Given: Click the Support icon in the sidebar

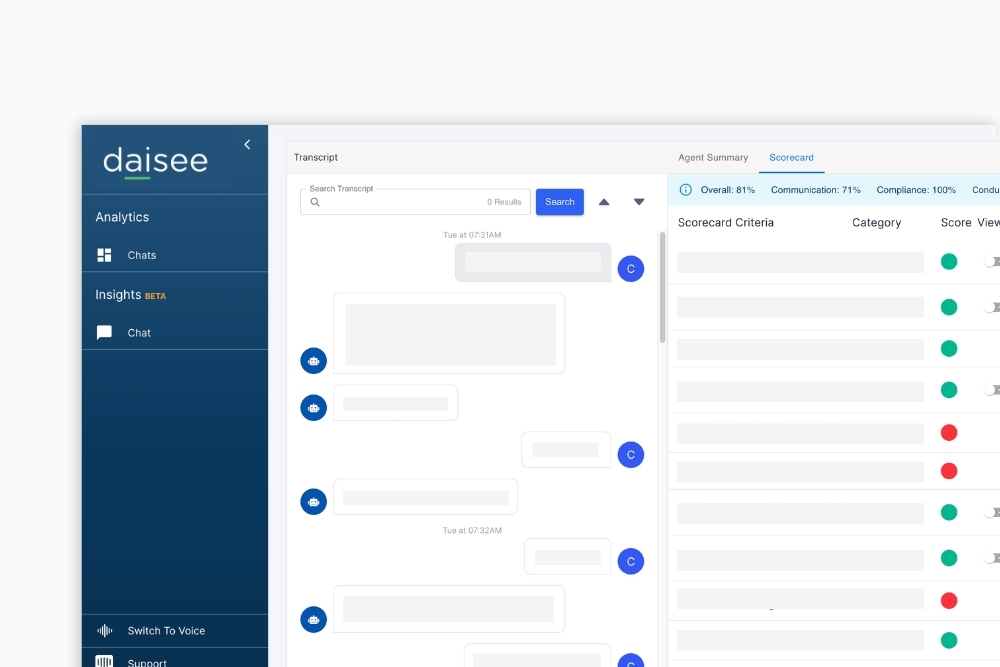Looking at the screenshot, I should click(104, 661).
